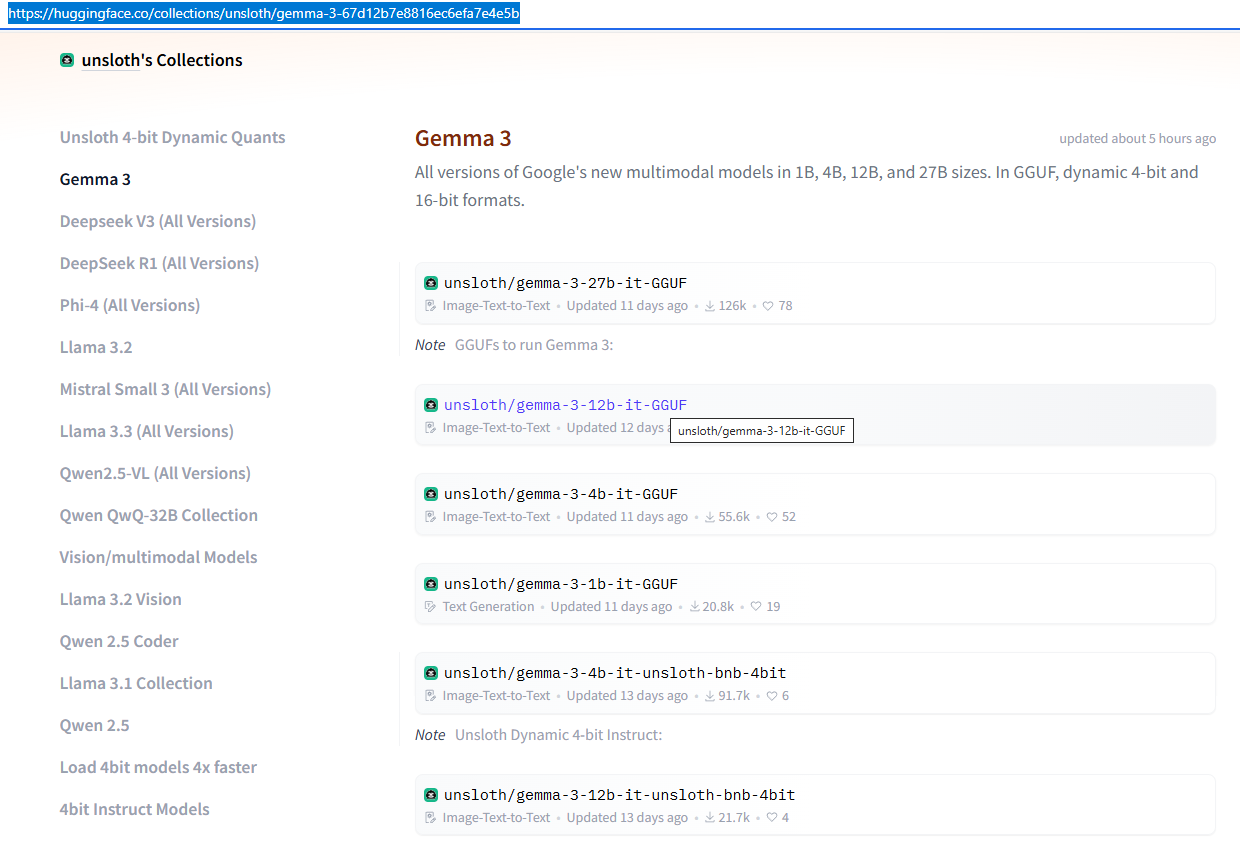This screenshot has width=1240, height=846.
Task: Click avatar icon of gemma-3-12b-it-unsloth-bnb-4bit card
Action: [x=431, y=795]
